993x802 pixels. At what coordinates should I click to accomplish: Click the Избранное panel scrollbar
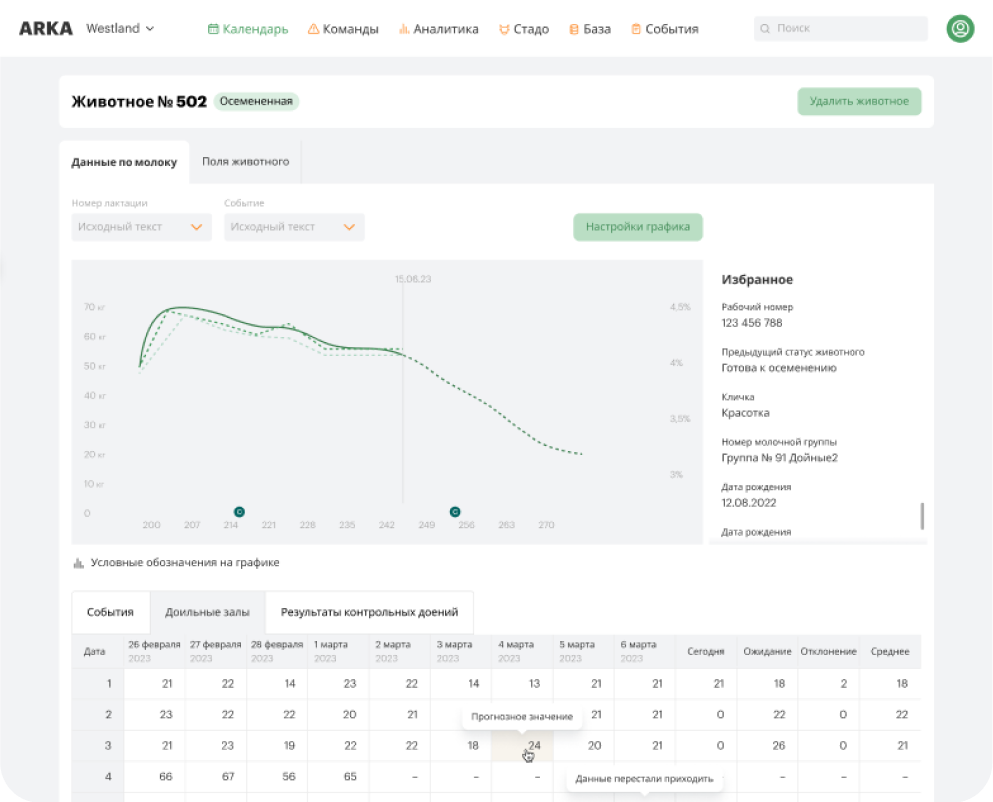click(x=921, y=515)
